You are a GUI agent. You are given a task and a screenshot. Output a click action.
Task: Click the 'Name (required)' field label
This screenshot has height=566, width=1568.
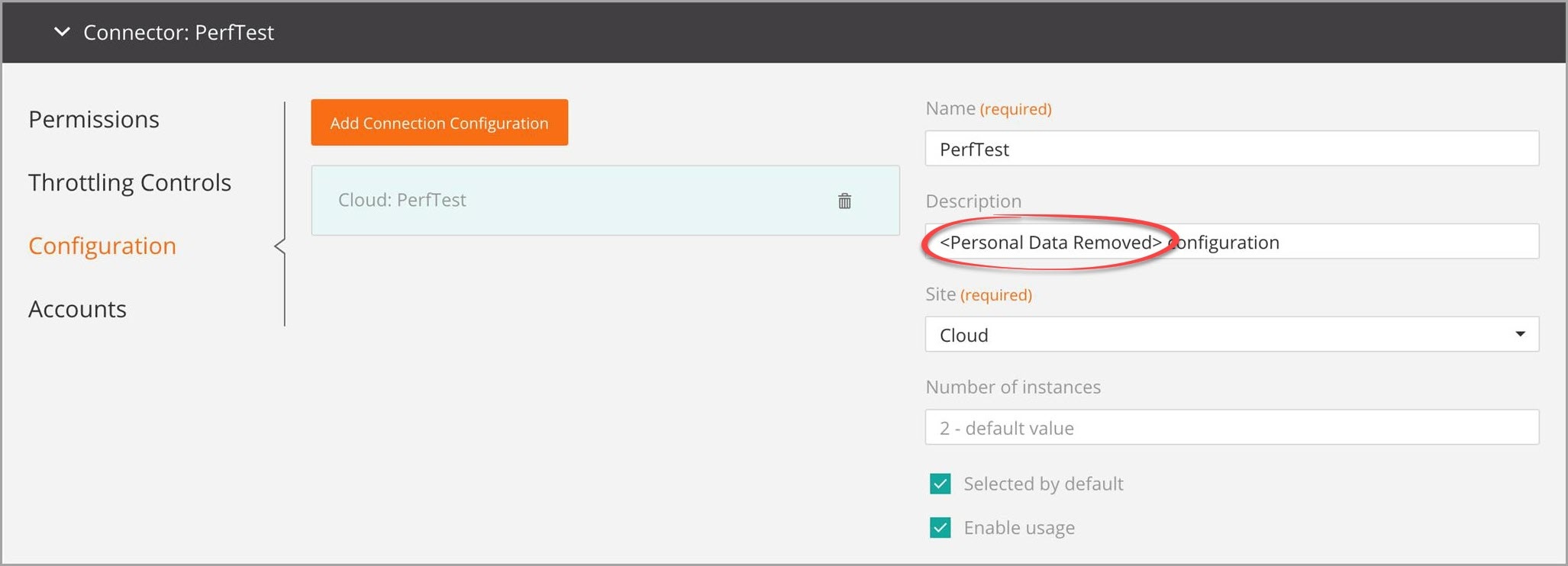click(x=988, y=109)
